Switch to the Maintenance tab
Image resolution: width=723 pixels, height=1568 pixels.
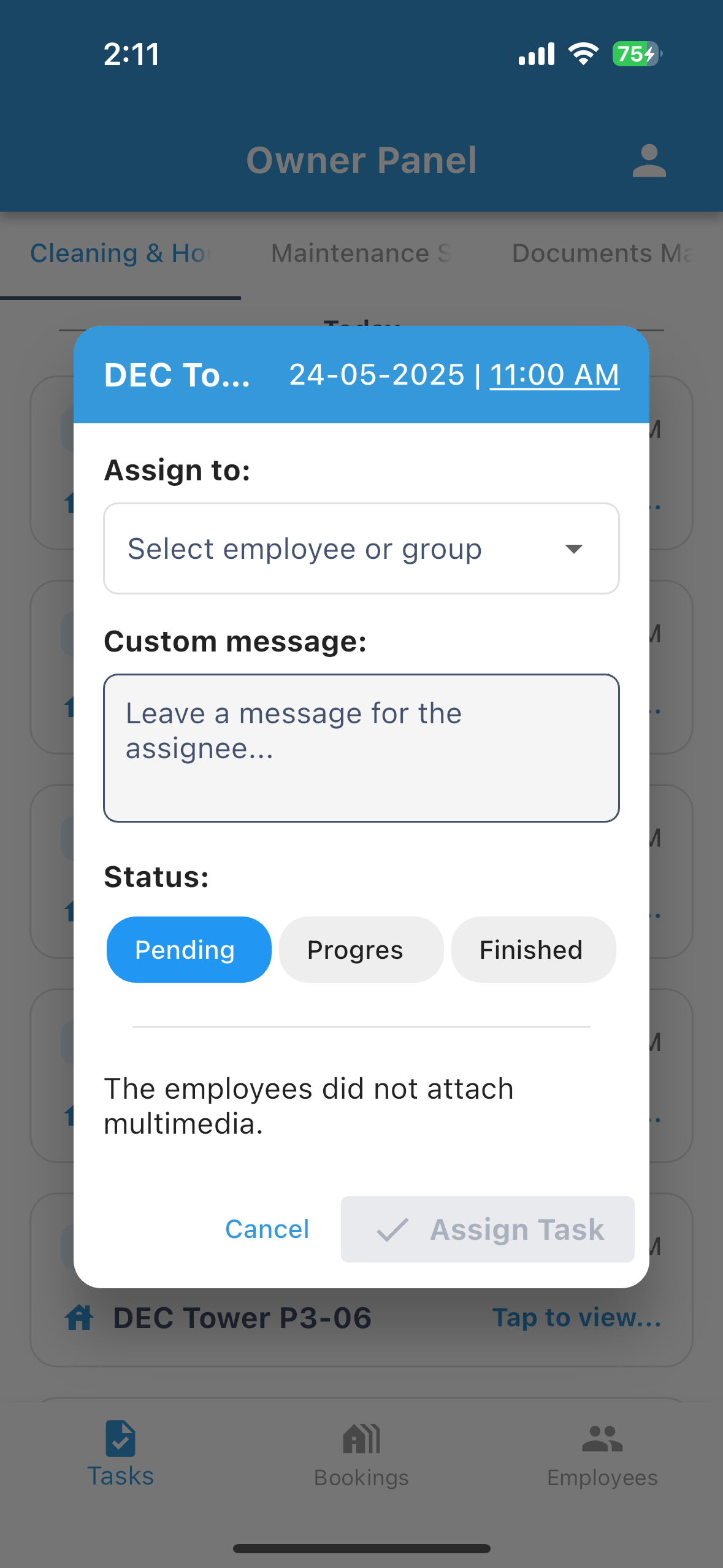pos(361,253)
